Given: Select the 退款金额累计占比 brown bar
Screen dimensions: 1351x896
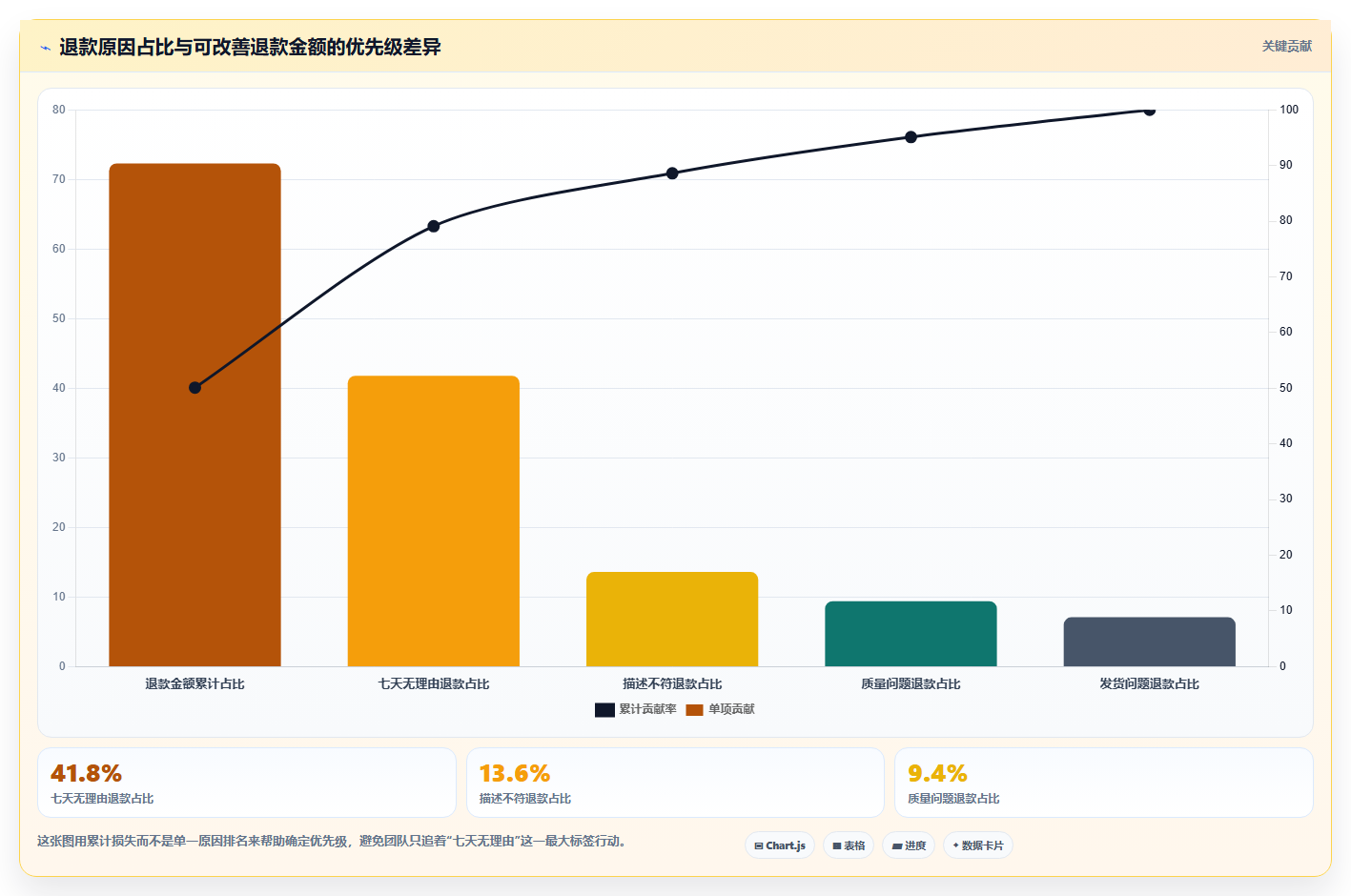Looking at the screenshot, I should point(194,415).
